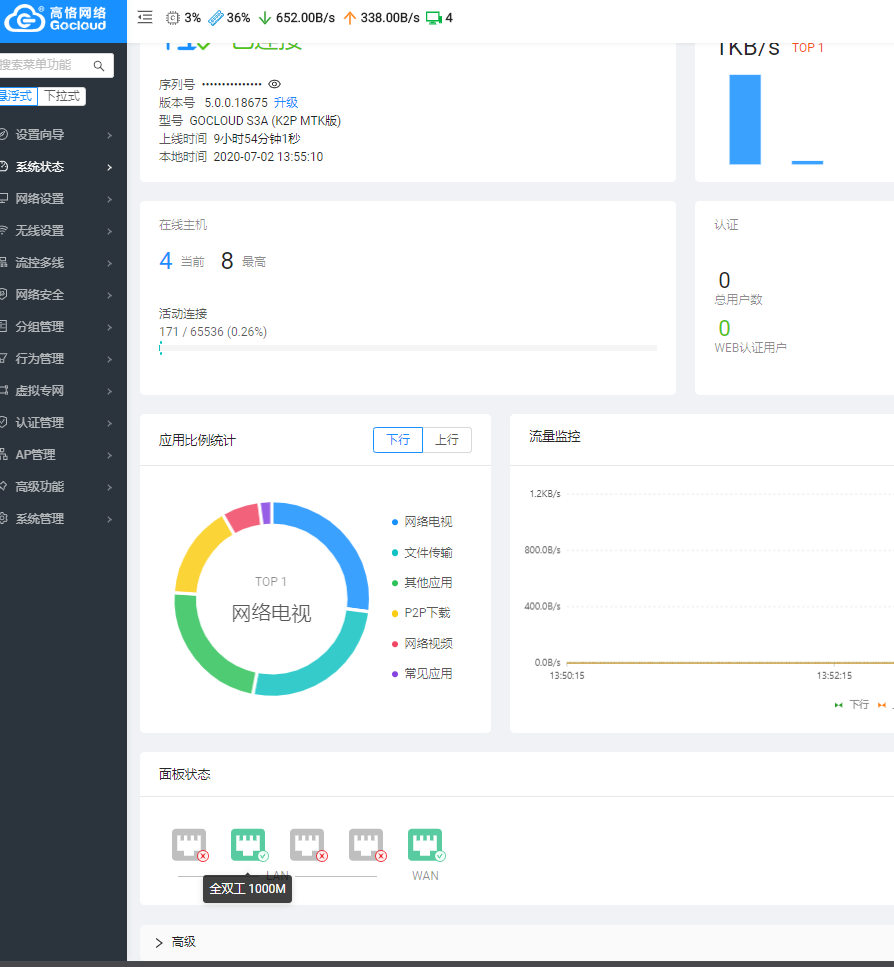Screen dimensions: 894x967
Task: Open 行为管理 menu item
Action: click(x=40, y=359)
